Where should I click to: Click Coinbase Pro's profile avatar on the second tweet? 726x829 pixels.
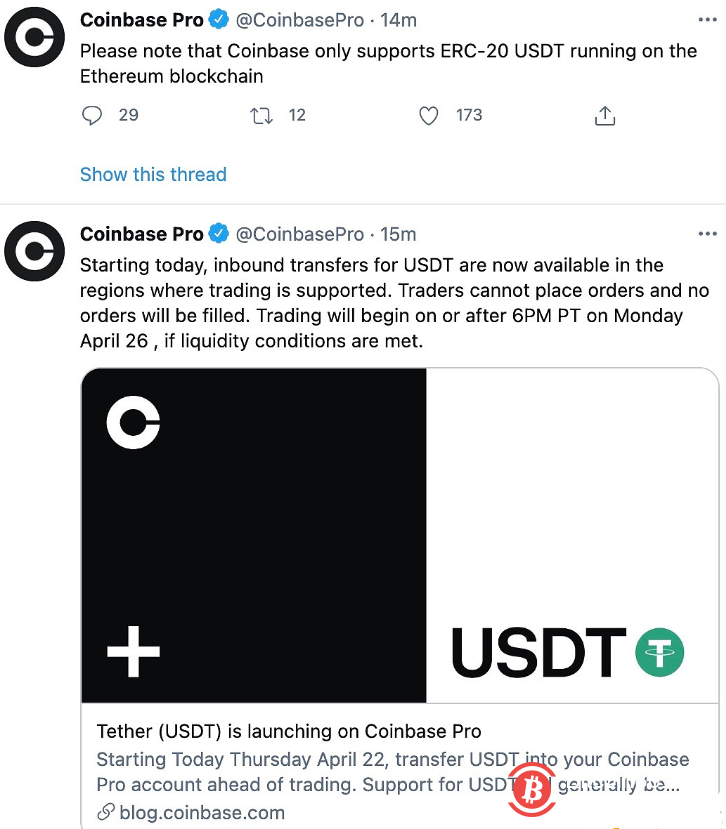click(34, 251)
